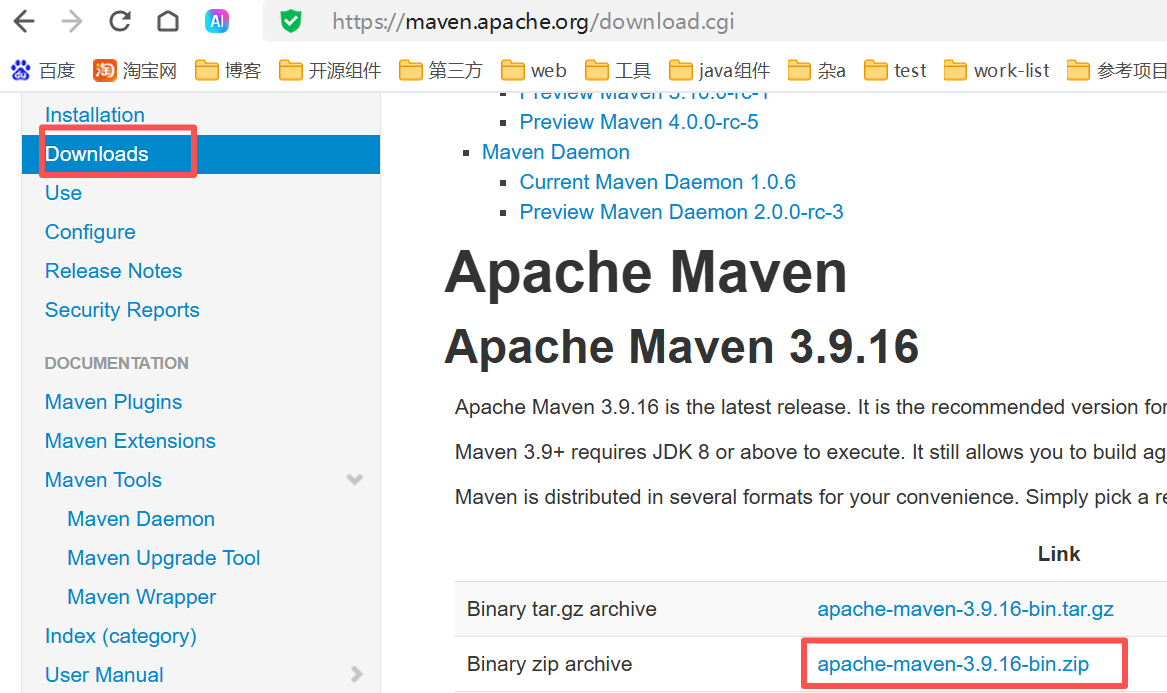The width and height of the screenshot is (1167, 693).
Task: Open the AI assistant icon
Action: pos(217,22)
